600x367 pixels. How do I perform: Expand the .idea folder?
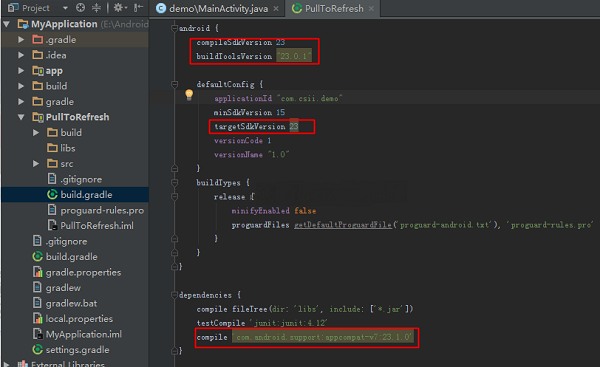[21, 55]
